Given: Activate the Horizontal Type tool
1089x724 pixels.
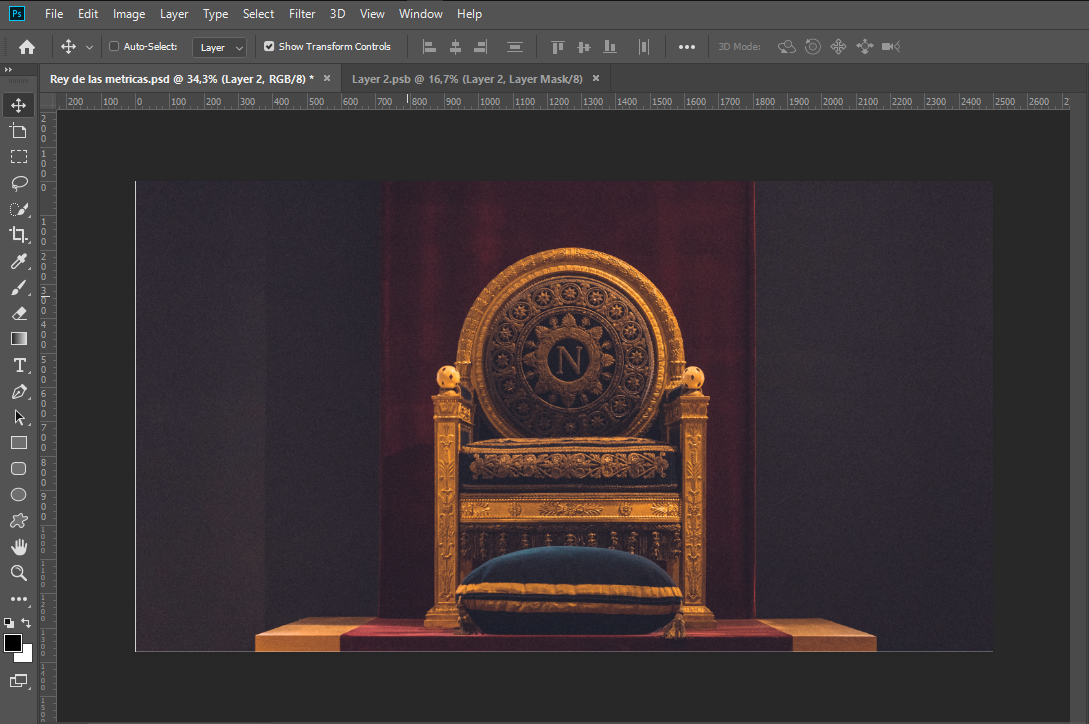Looking at the screenshot, I should (x=19, y=365).
